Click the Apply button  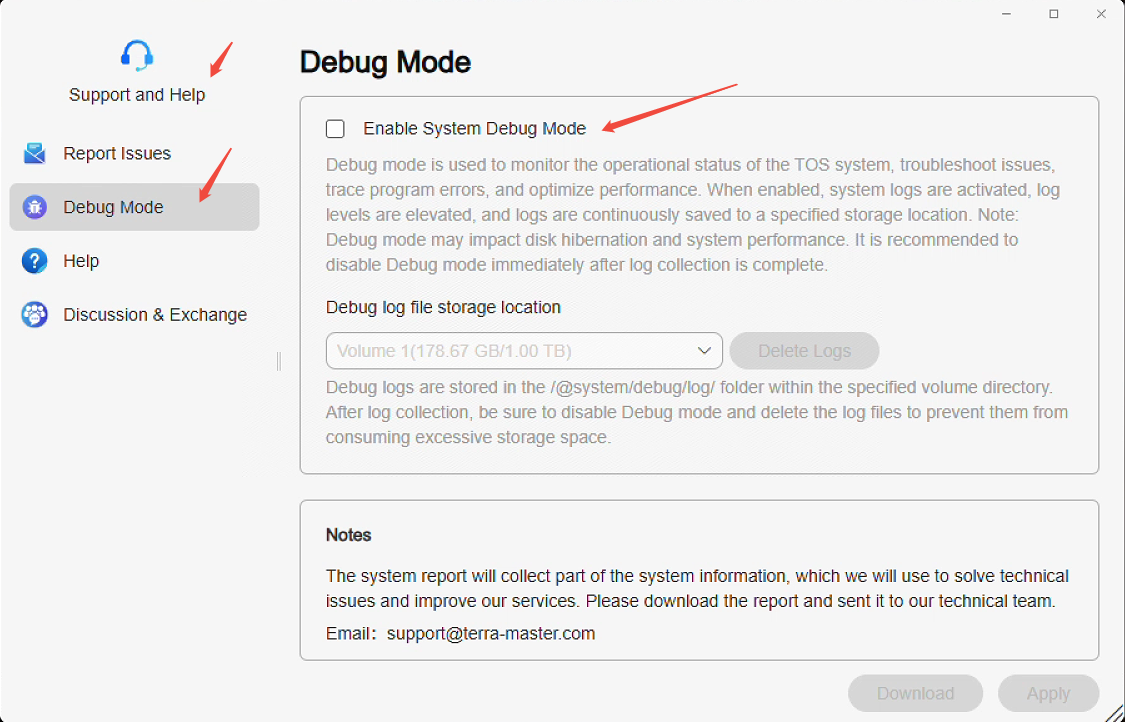tap(1048, 693)
